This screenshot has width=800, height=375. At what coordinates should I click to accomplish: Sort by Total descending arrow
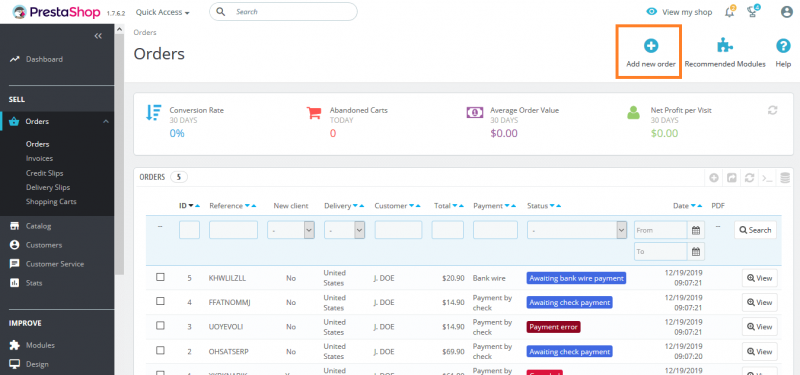[x=455, y=206]
